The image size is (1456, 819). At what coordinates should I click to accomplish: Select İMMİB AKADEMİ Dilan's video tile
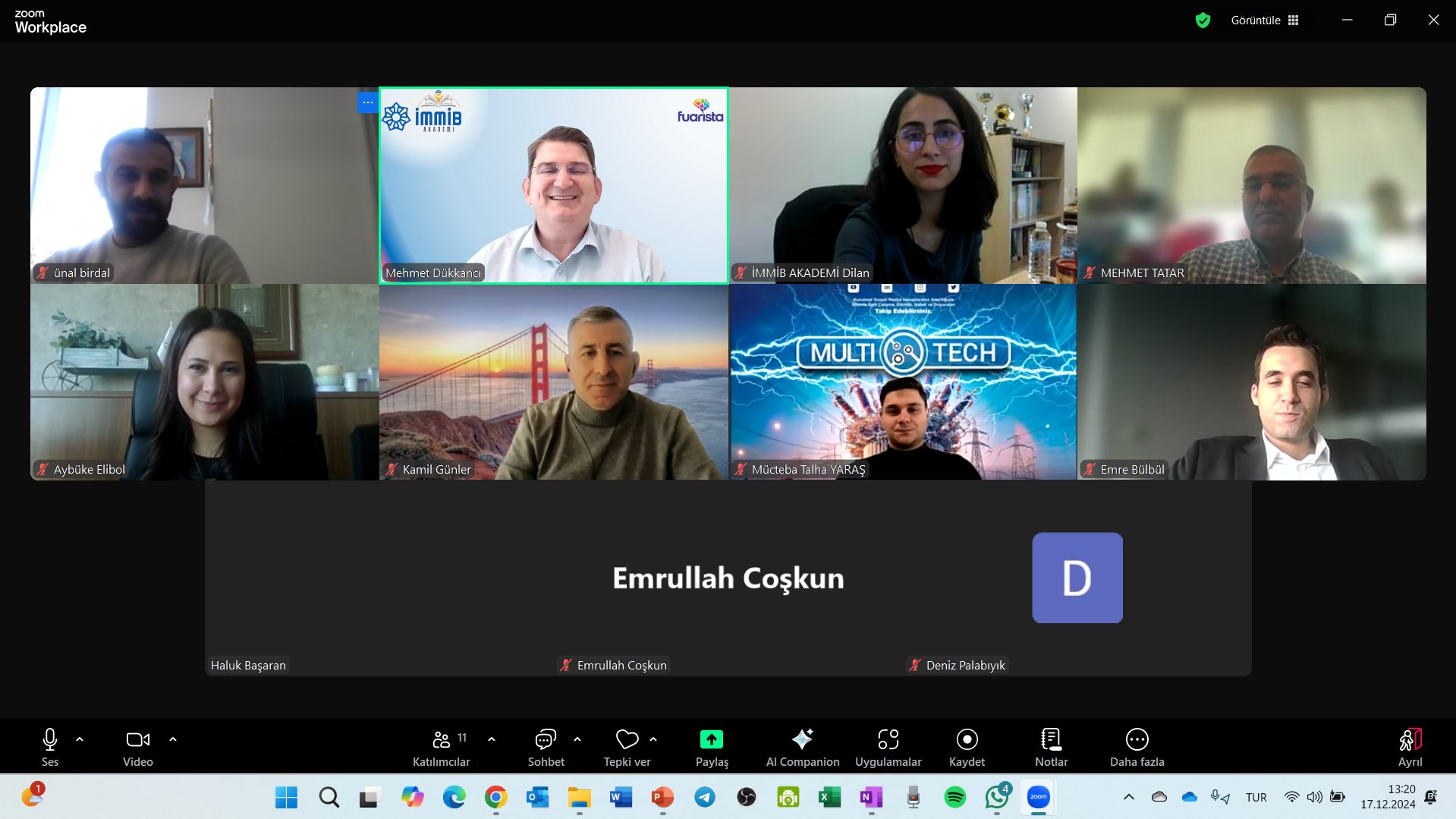click(903, 185)
